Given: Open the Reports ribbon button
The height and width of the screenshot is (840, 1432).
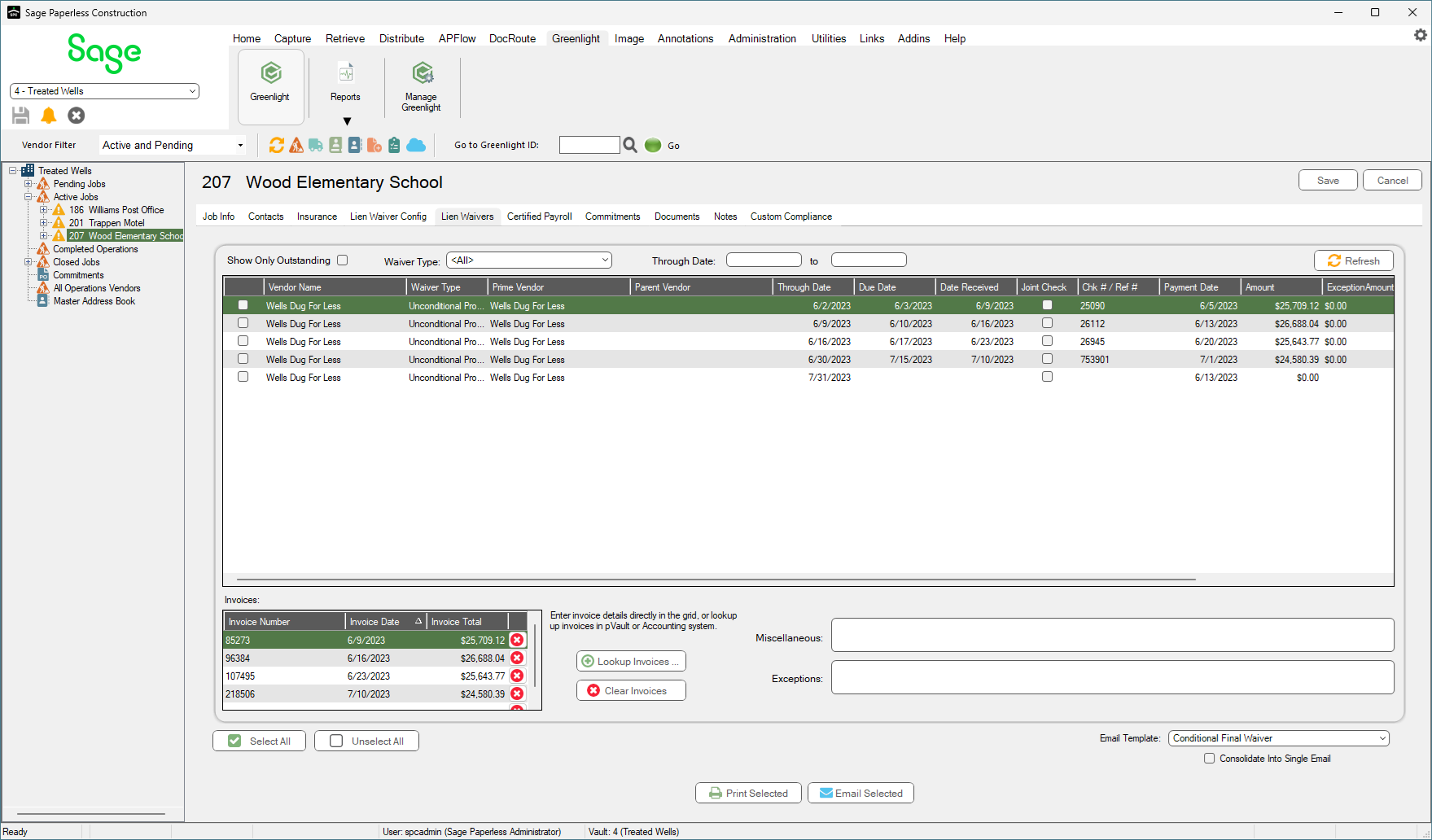Looking at the screenshot, I should [x=345, y=81].
